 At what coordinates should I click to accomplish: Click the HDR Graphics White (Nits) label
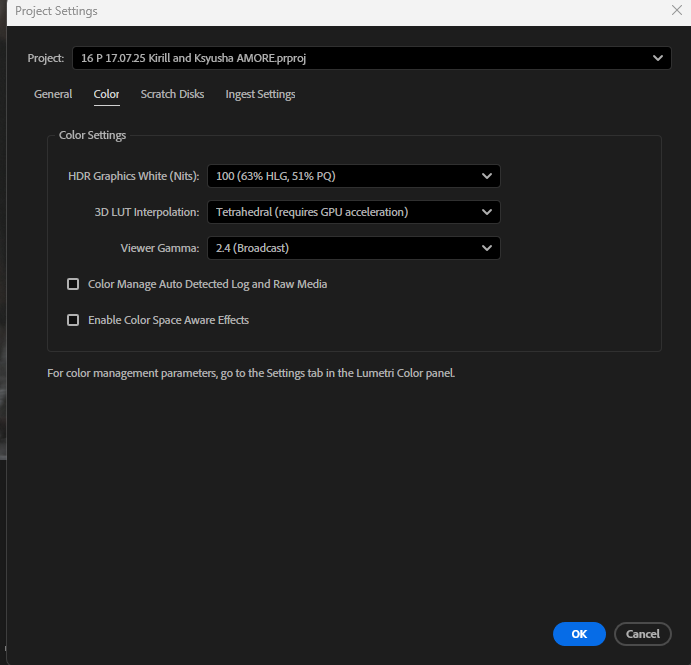point(133,176)
